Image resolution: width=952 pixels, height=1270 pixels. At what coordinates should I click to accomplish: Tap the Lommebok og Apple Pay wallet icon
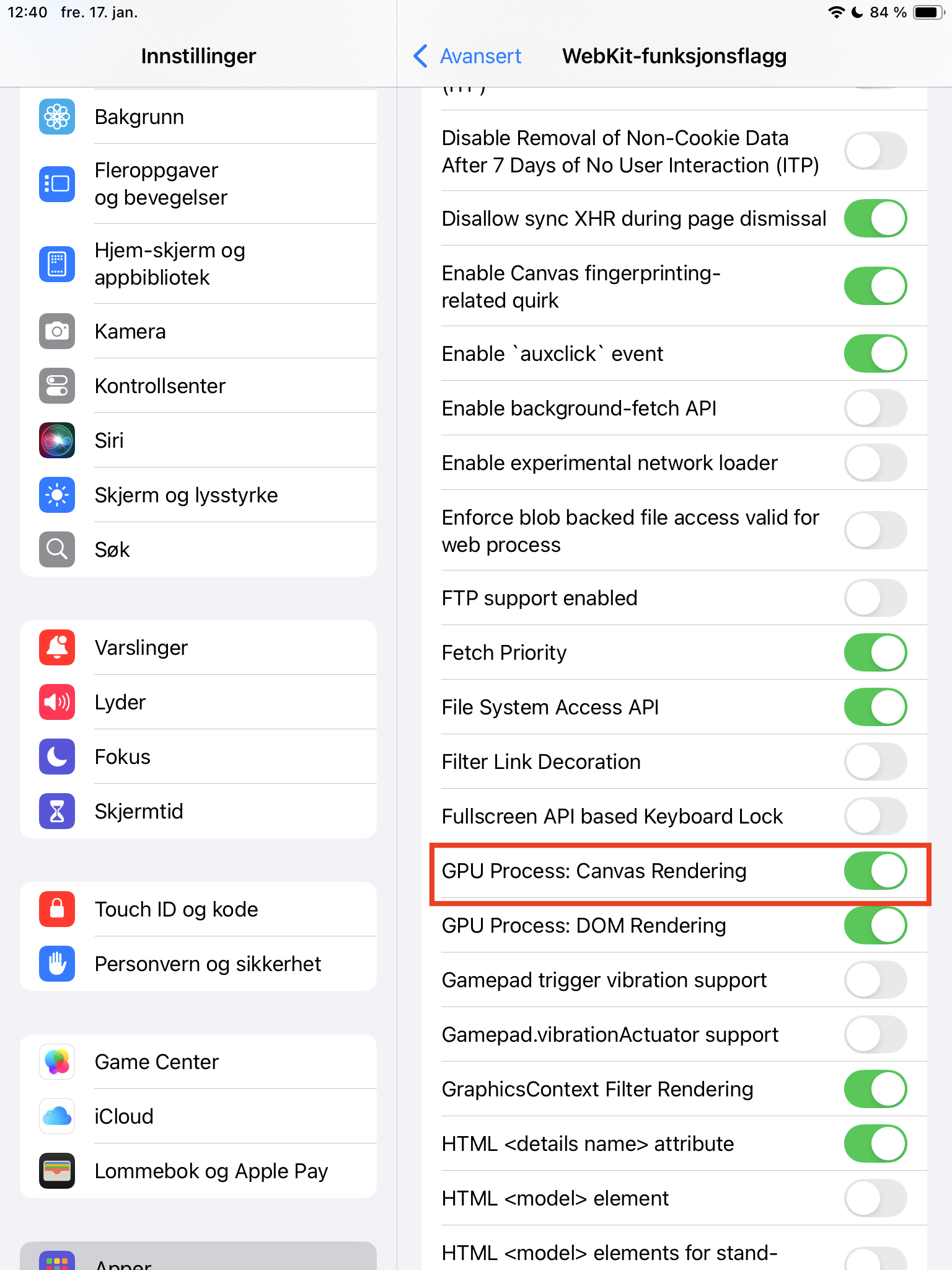(57, 1171)
